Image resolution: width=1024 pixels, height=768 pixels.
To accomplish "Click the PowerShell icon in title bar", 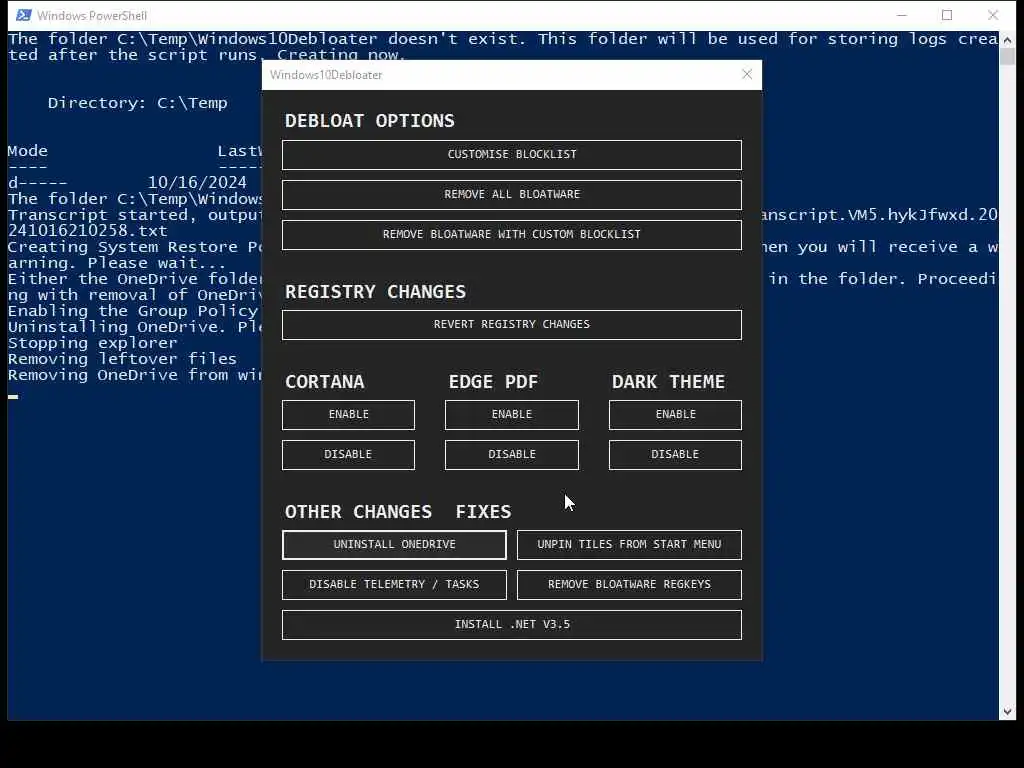I will click(x=24, y=15).
